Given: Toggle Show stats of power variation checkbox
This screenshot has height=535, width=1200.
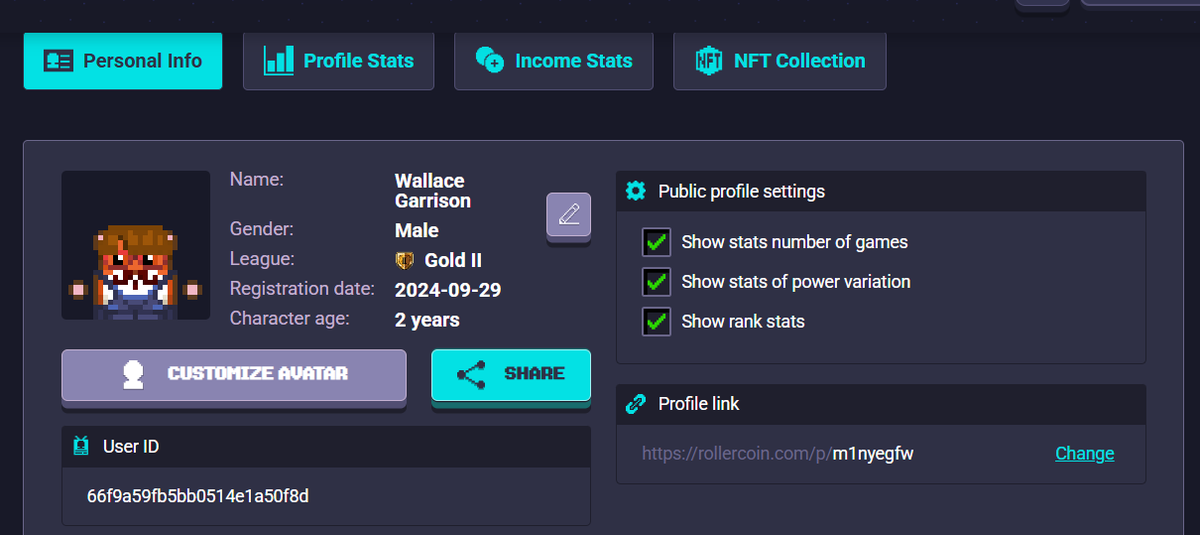Looking at the screenshot, I should pos(656,282).
